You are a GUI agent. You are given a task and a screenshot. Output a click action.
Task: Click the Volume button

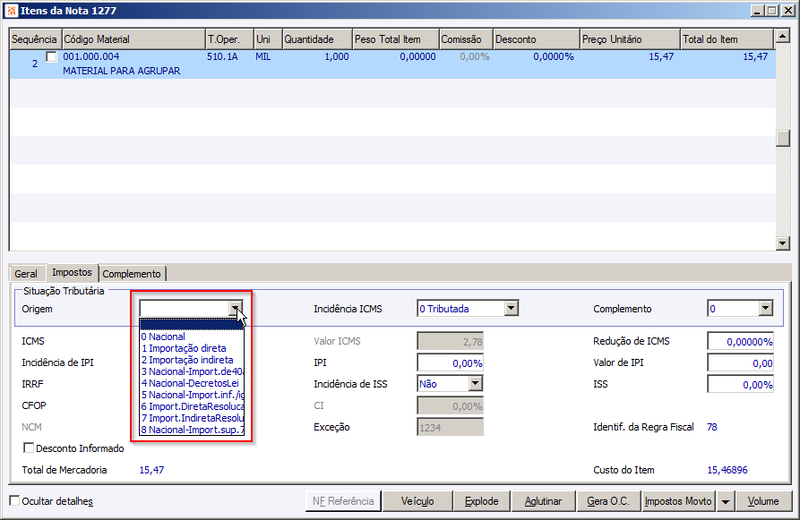pyautogui.click(x=763, y=501)
